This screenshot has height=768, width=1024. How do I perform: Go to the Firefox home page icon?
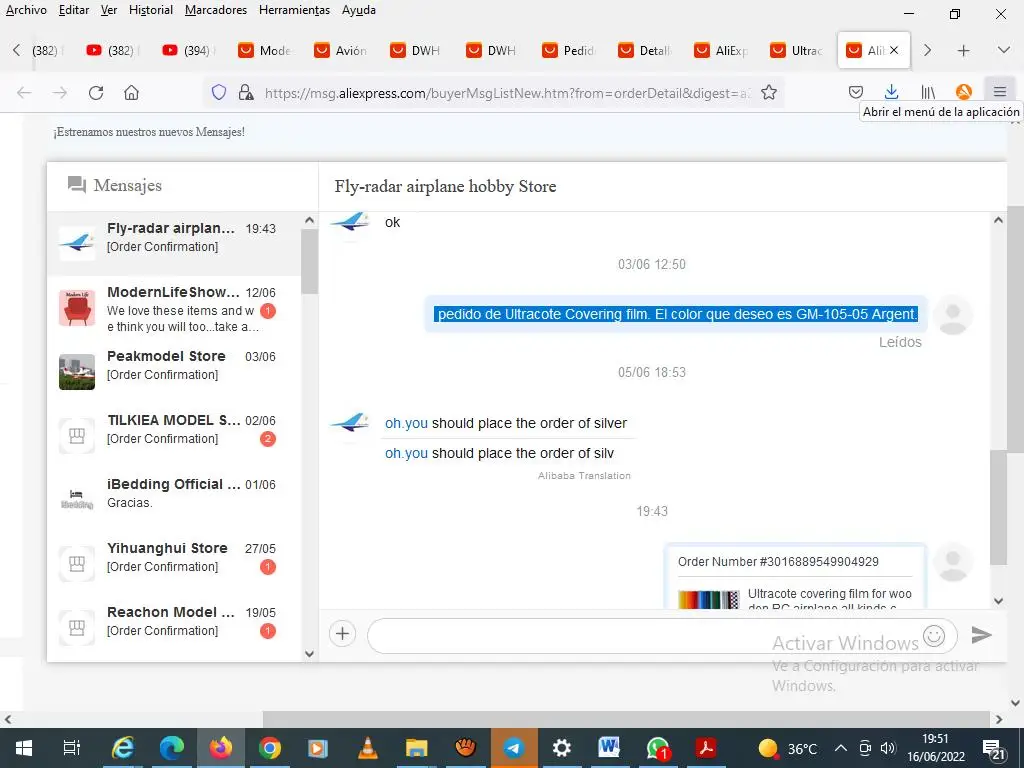click(131, 93)
